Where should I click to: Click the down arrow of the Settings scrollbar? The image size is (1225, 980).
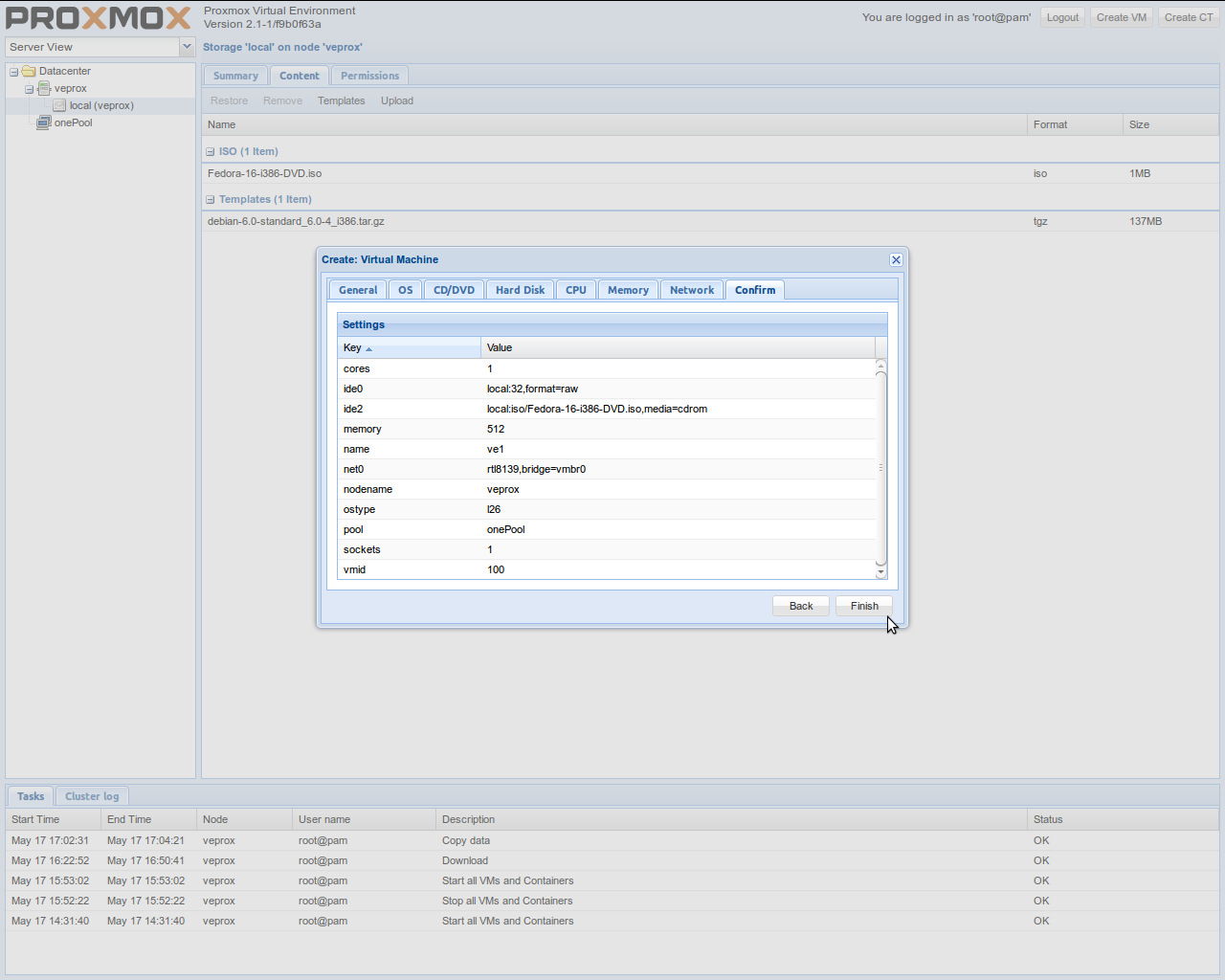[x=880, y=571]
